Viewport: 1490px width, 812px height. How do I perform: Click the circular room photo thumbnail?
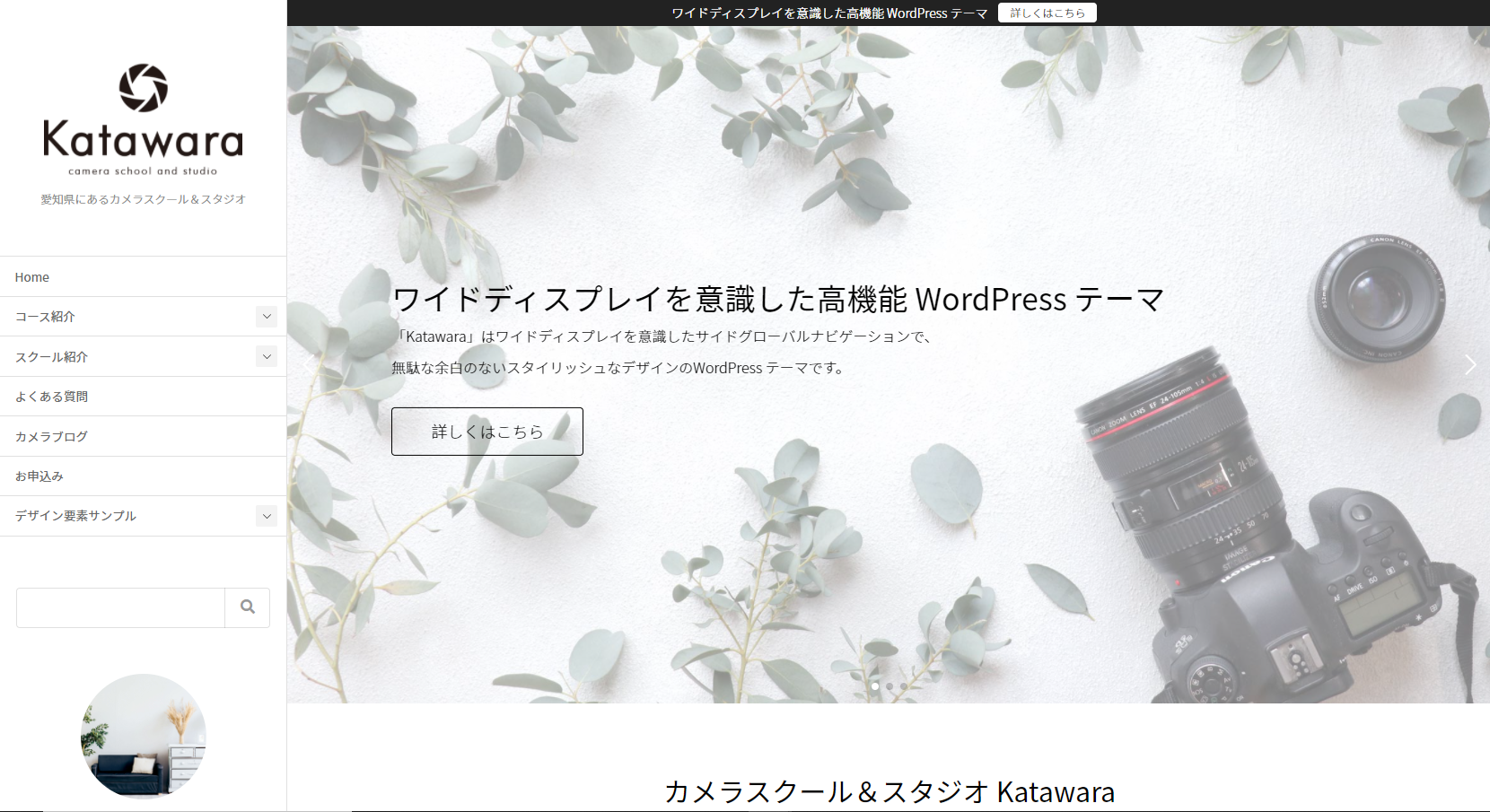point(143,736)
